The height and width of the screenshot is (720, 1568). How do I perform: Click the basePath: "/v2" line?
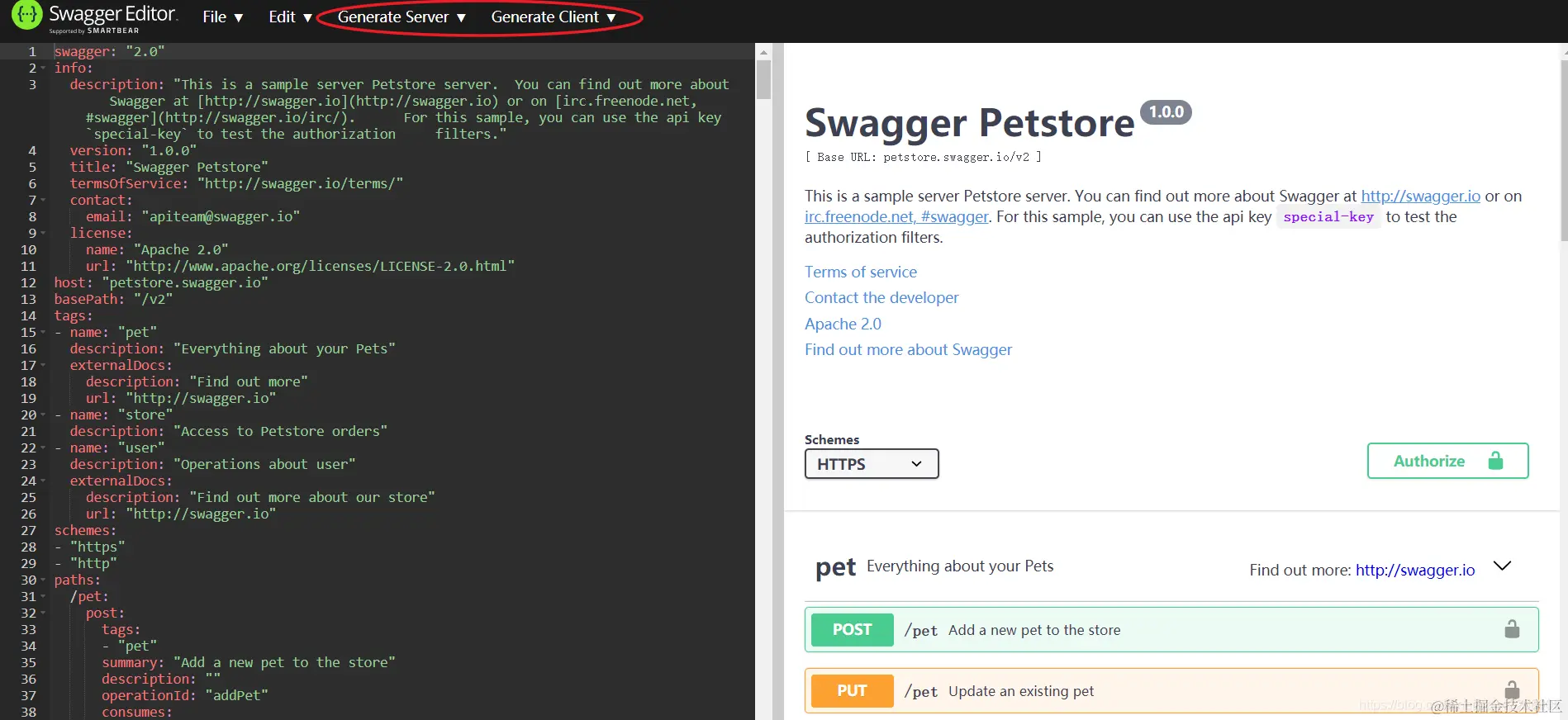[x=113, y=299]
